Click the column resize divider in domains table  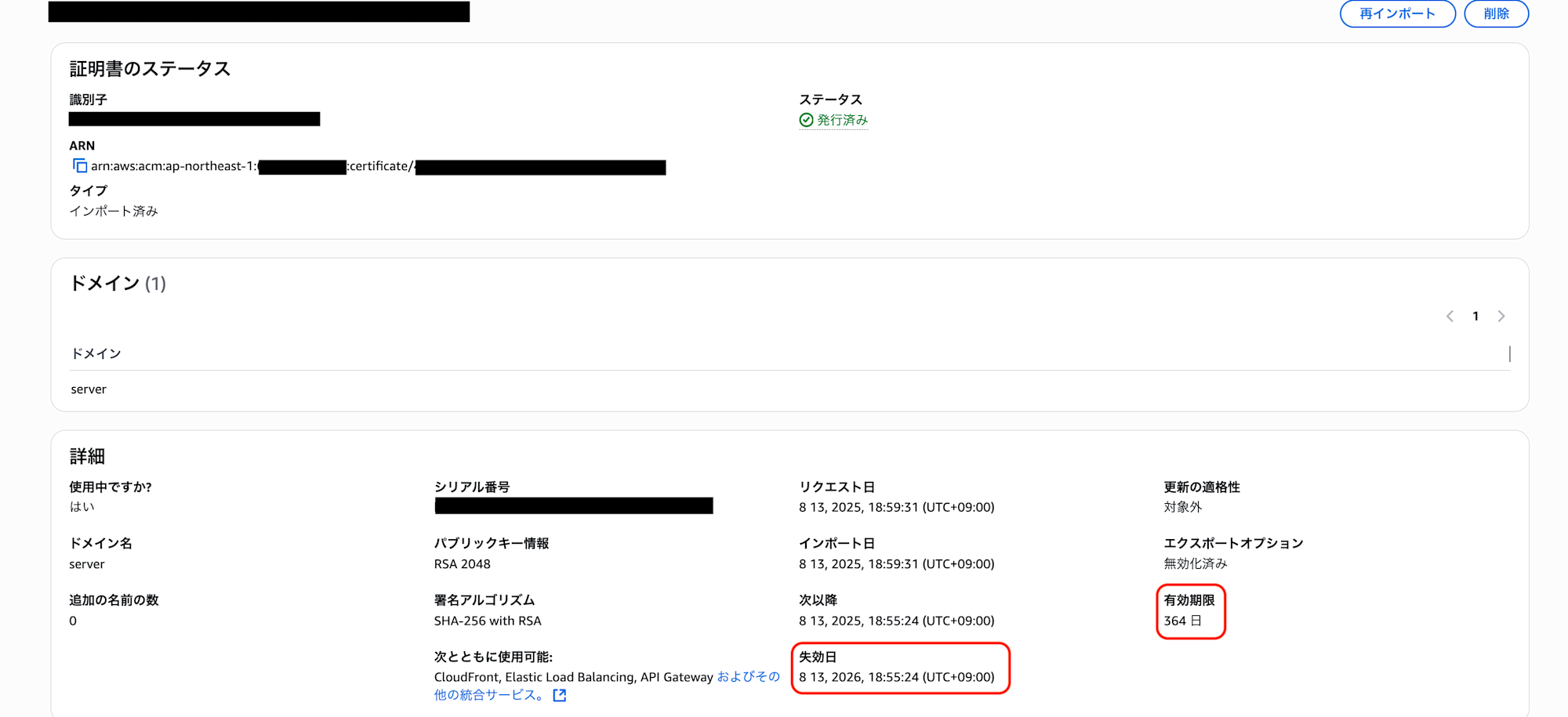click(1509, 354)
